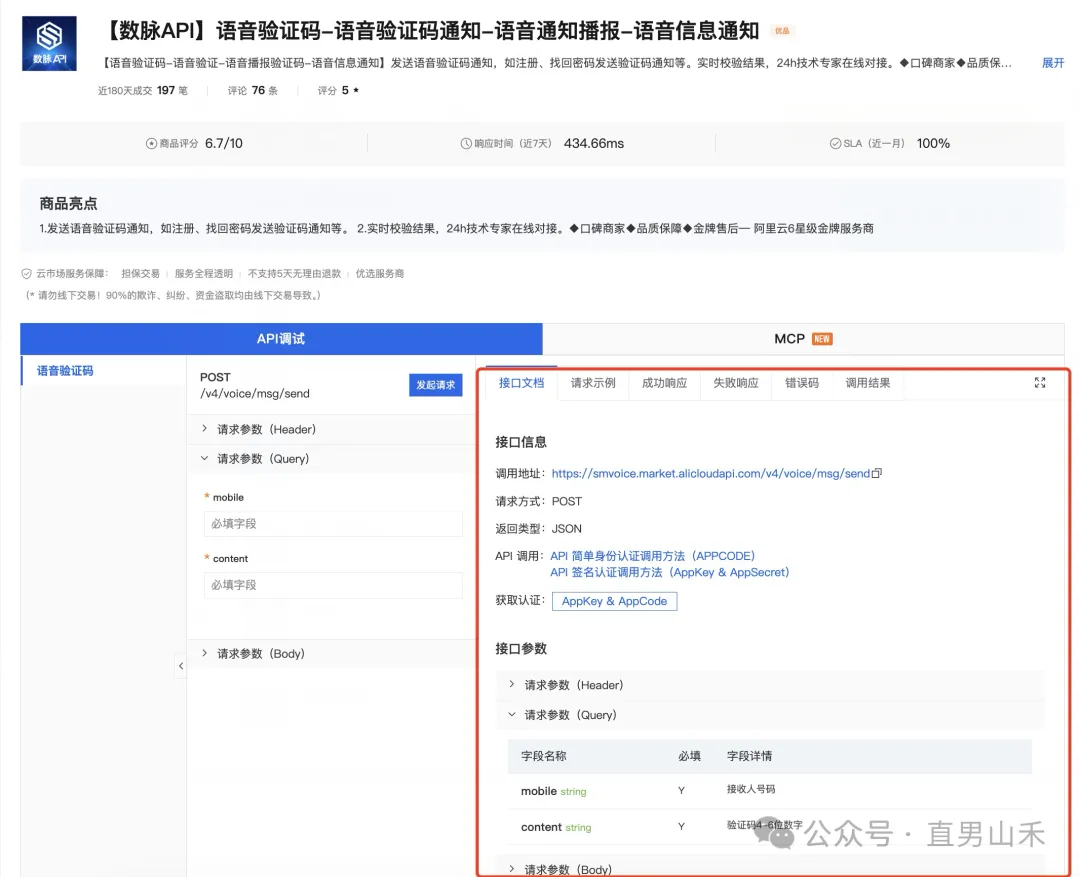Expand 请求参数 (Body) in debug panel
Screen dimensions: 1080x877
pyautogui.click(x=331, y=654)
